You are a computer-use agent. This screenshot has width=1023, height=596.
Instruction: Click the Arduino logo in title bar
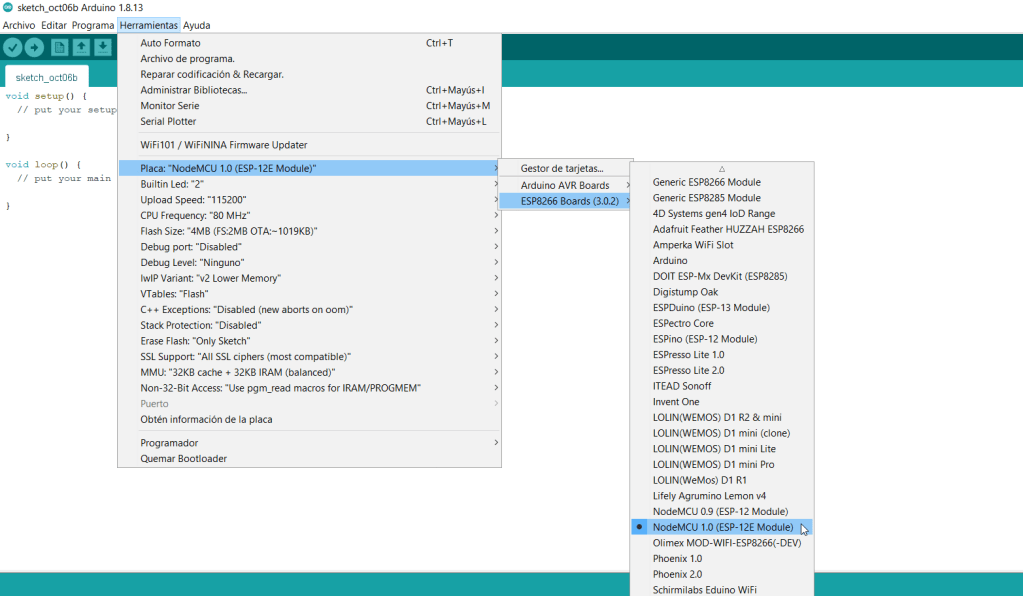tap(8, 8)
